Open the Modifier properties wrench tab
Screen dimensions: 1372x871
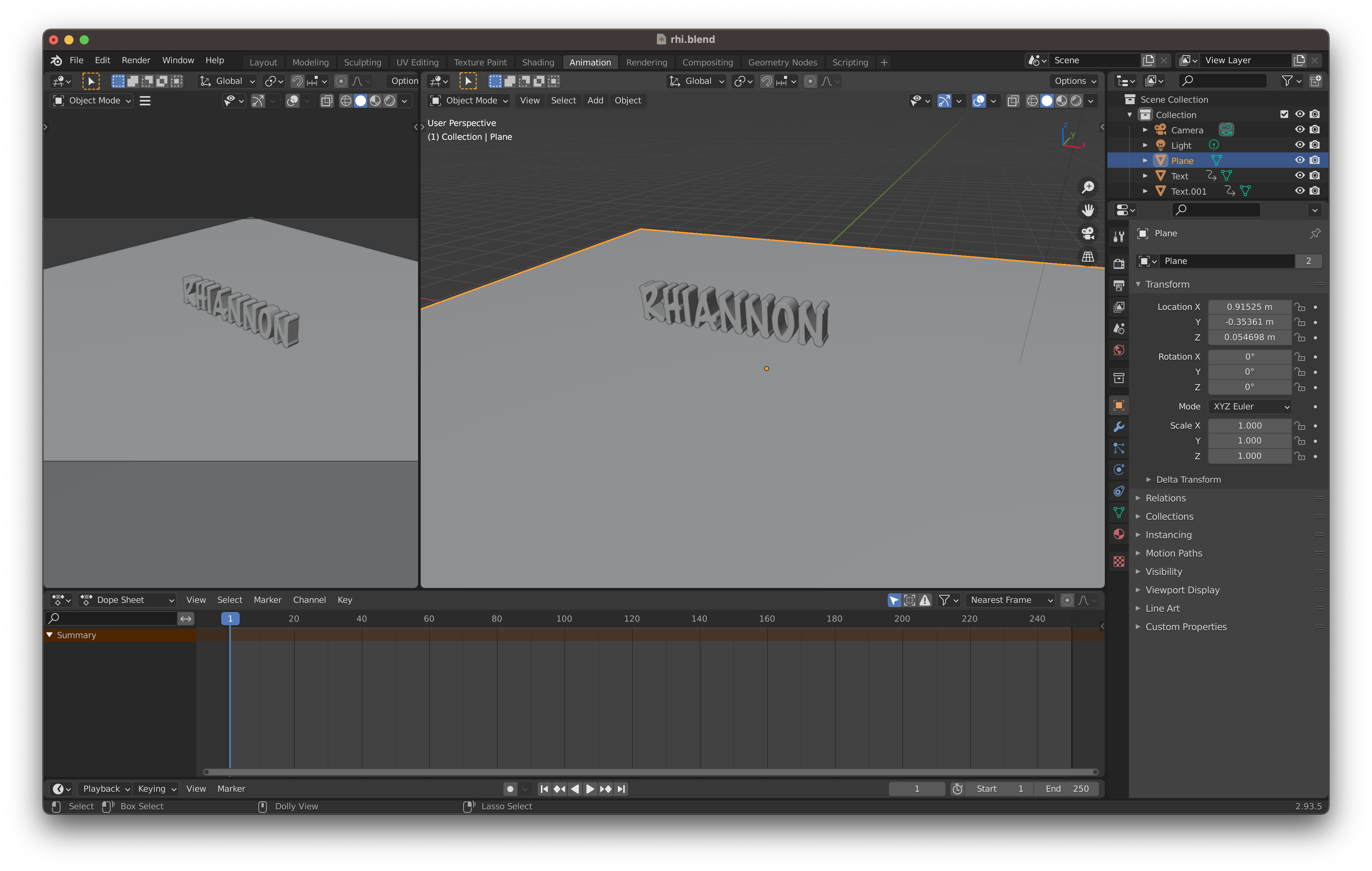[x=1119, y=427]
